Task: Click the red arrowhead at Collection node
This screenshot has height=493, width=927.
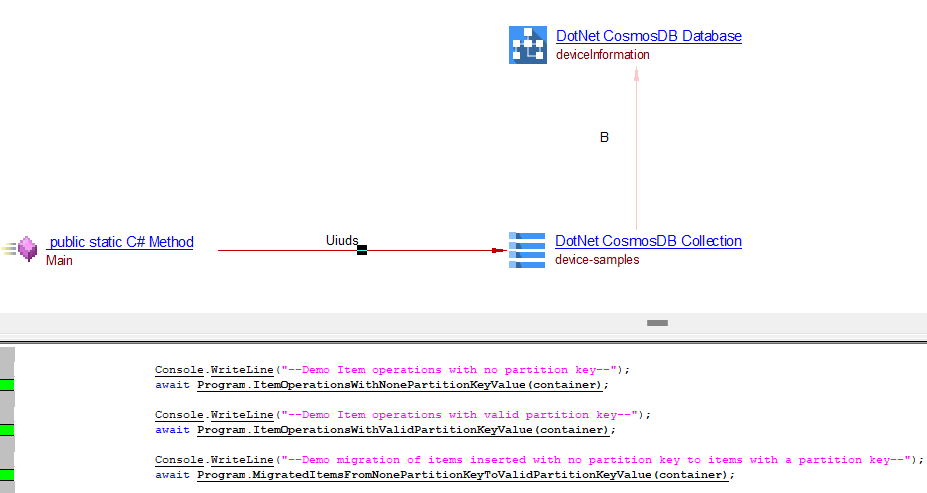Action: tap(499, 250)
